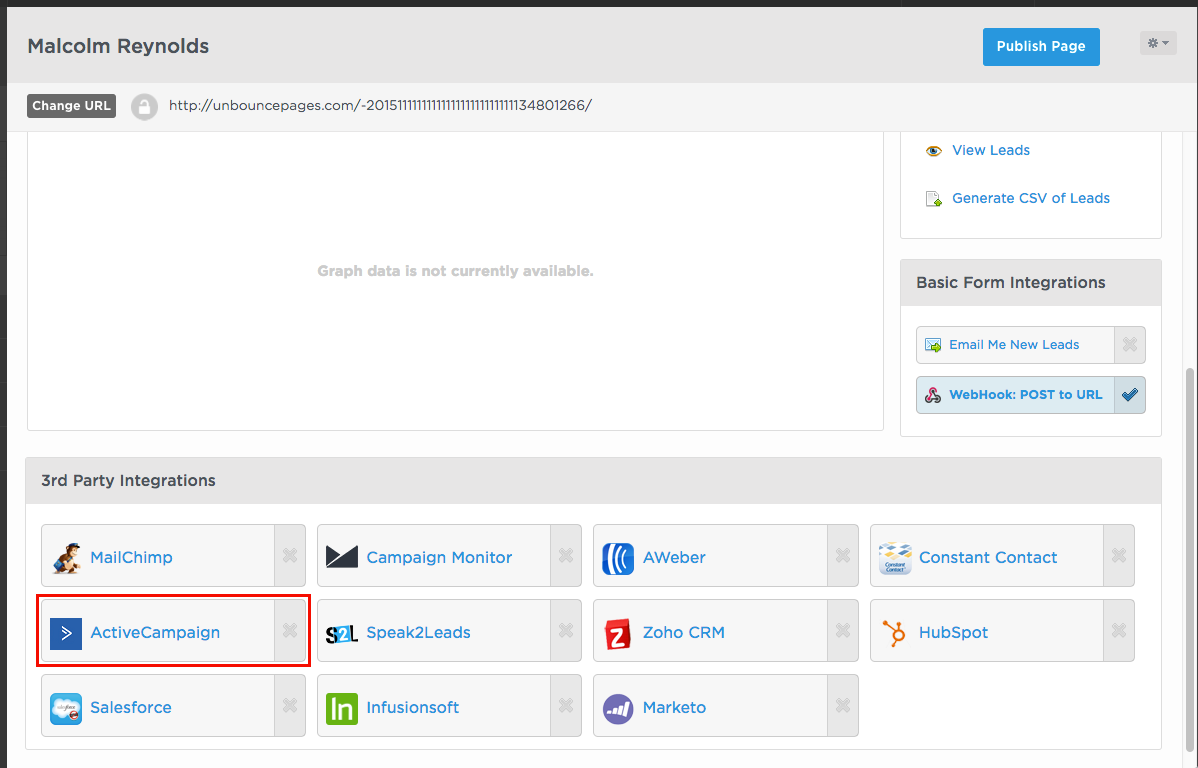Toggle the ActiveCampaign integration status X

point(290,630)
